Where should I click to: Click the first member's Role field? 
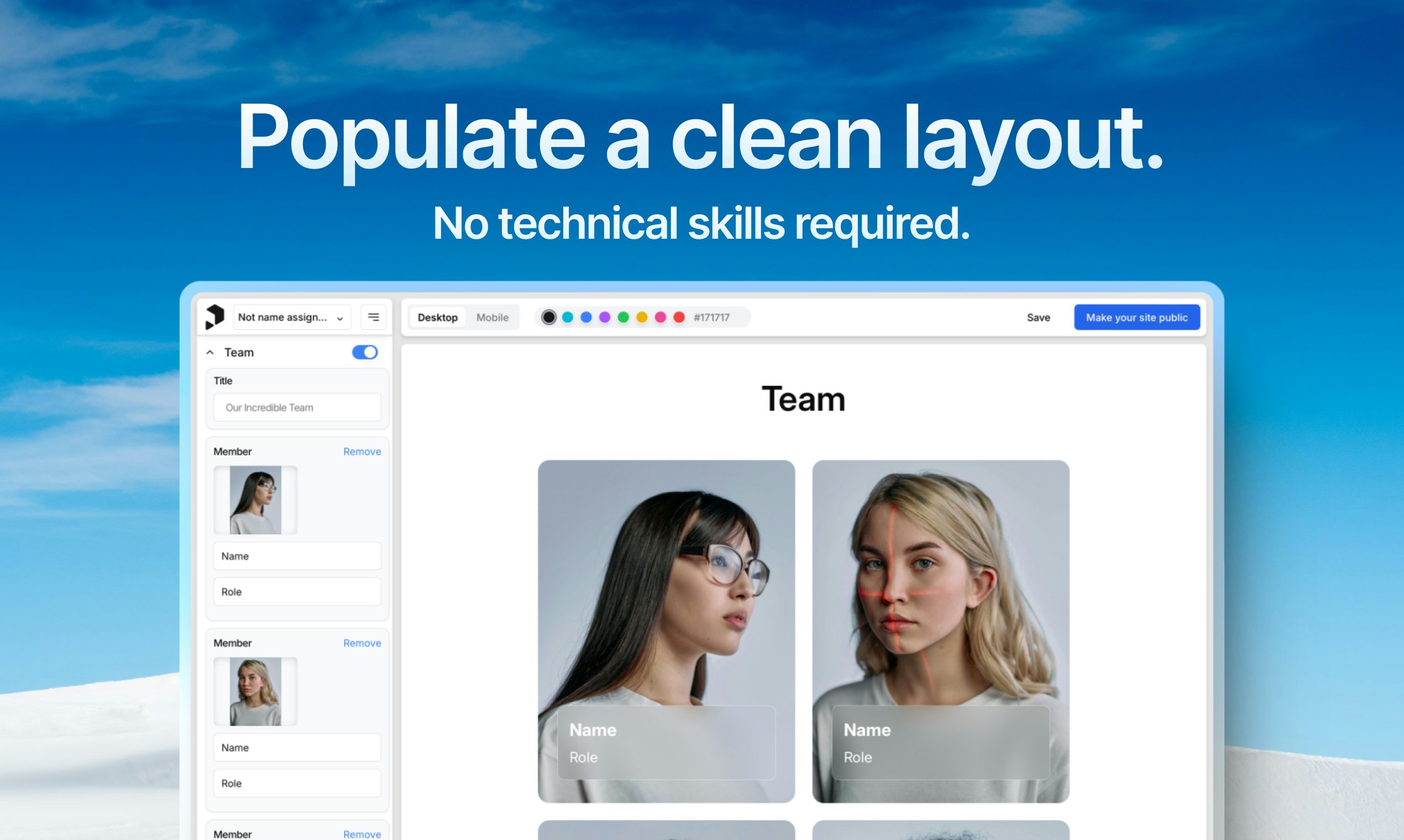tap(297, 591)
